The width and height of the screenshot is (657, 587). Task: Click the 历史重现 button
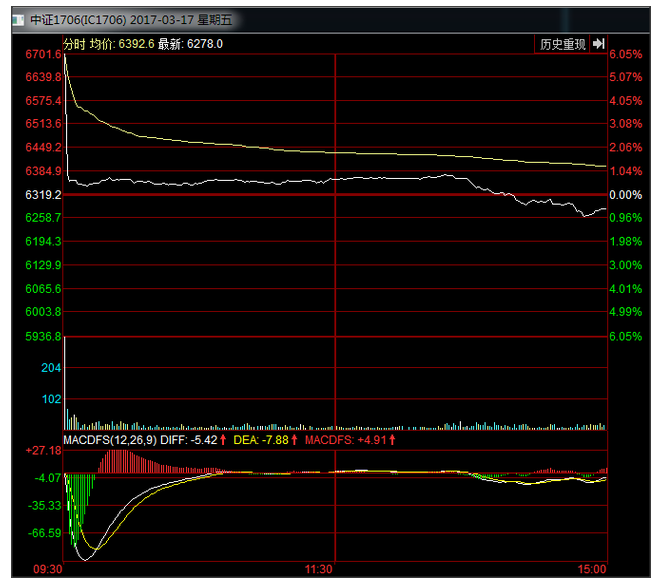562,44
